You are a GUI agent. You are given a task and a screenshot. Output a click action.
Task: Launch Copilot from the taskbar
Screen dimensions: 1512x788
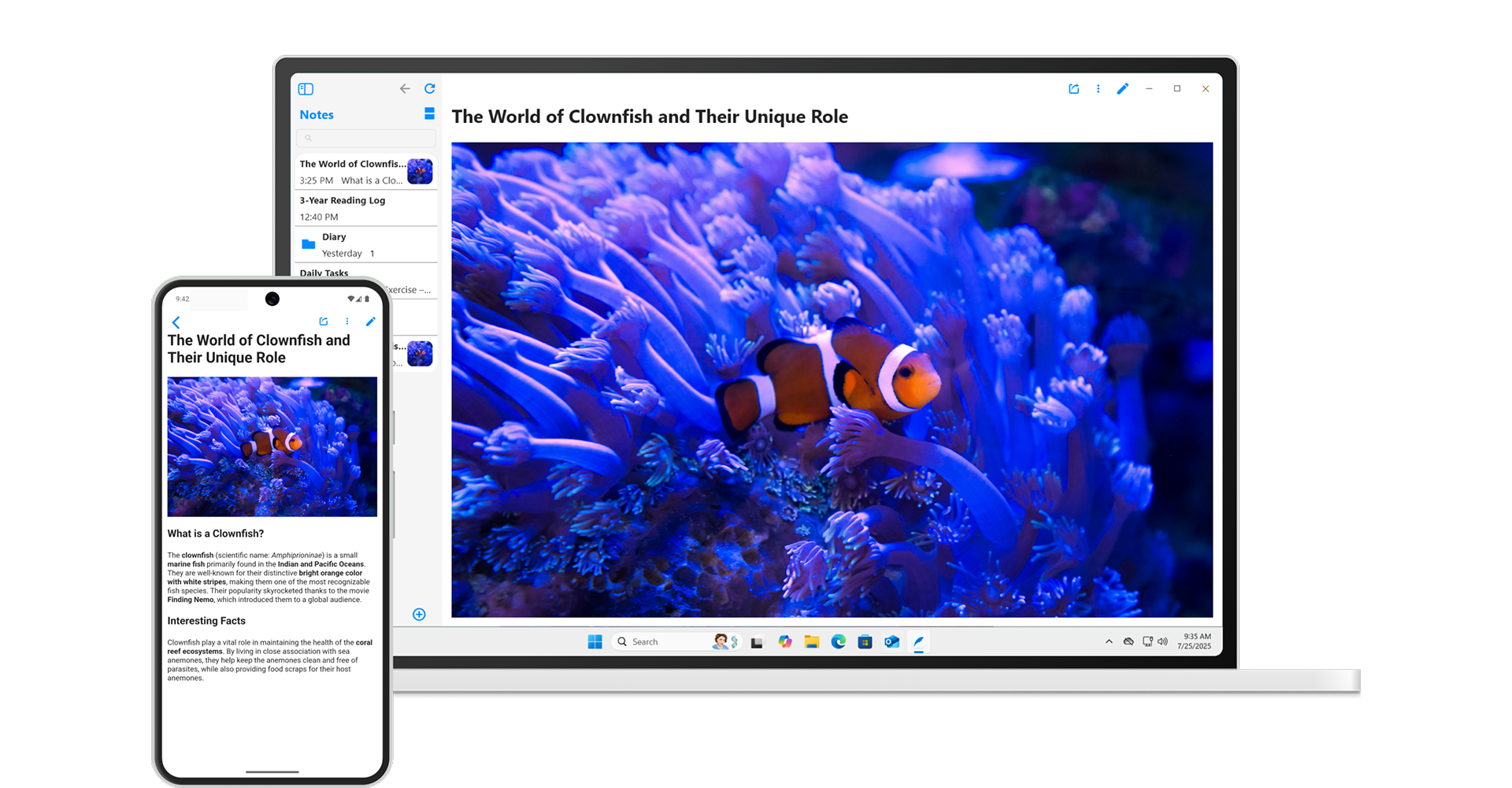click(785, 641)
